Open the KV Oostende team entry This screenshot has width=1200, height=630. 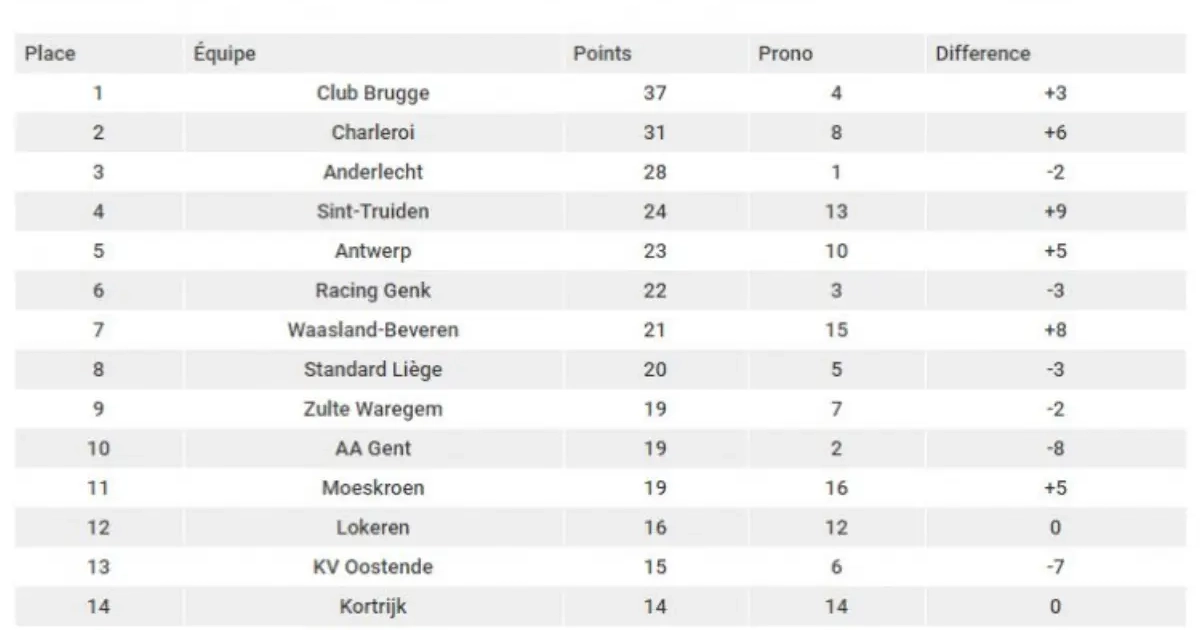coord(373,567)
